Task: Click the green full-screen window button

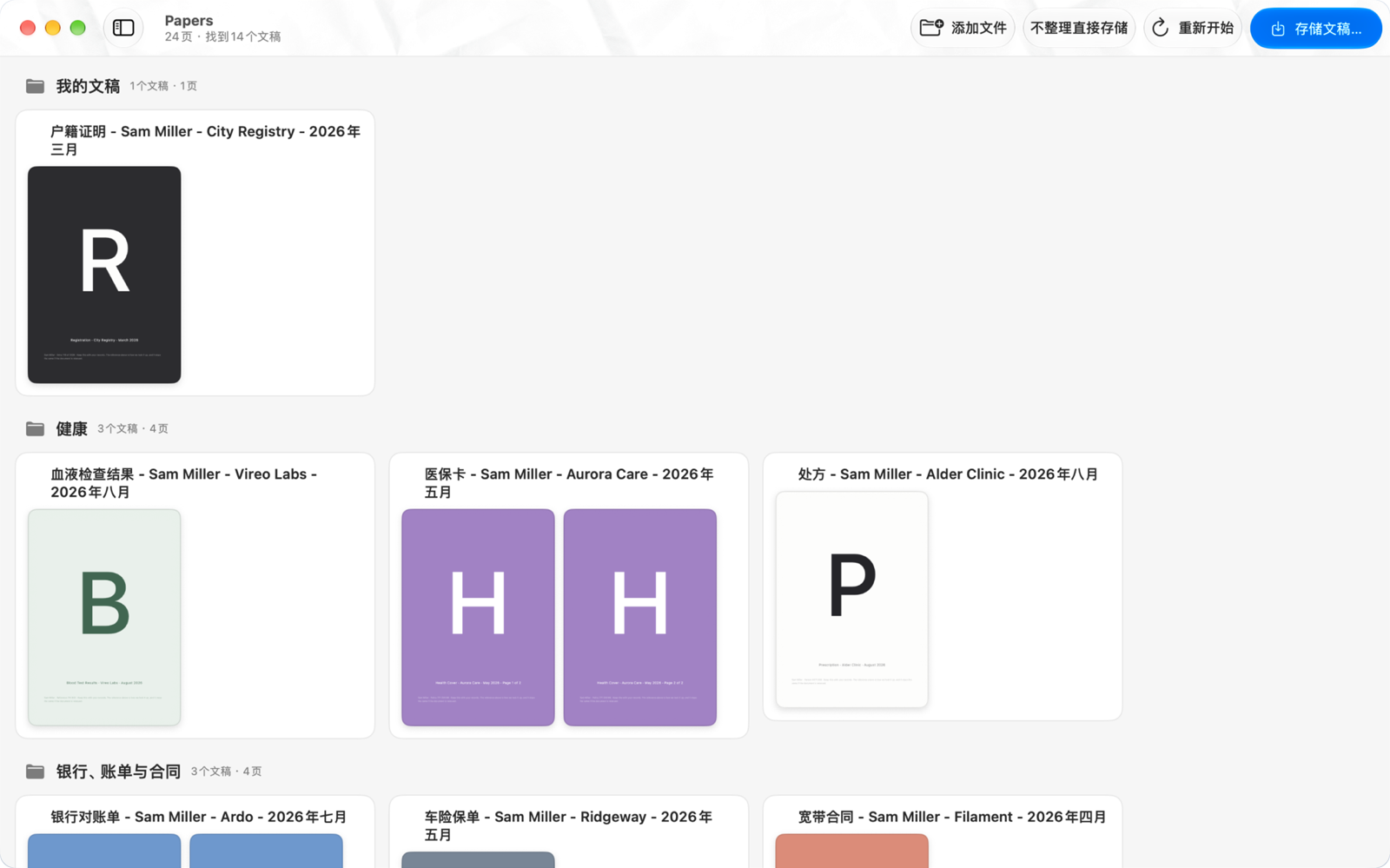Action: click(78, 28)
